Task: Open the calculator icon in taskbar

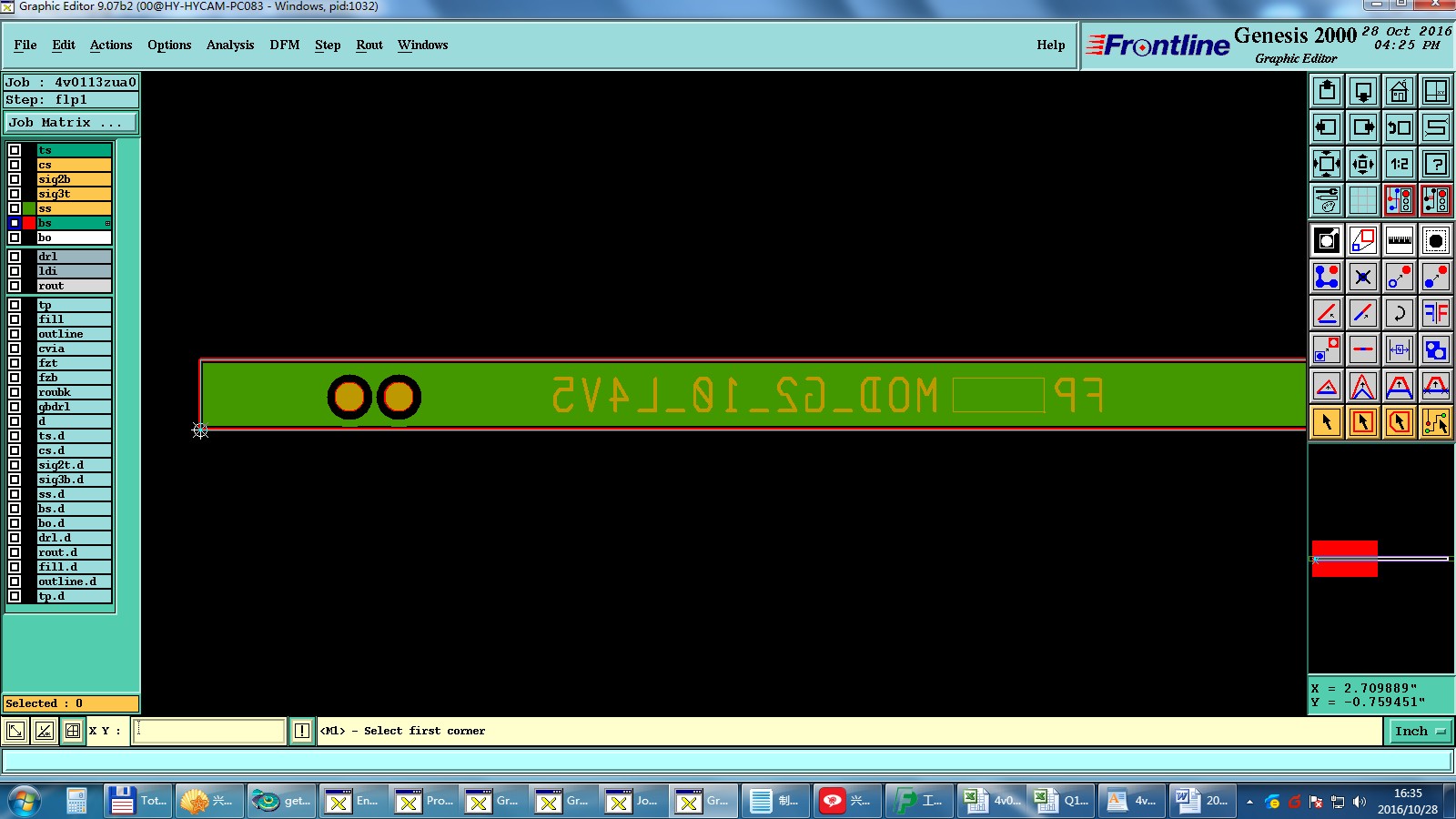Action: pos(77,801)
